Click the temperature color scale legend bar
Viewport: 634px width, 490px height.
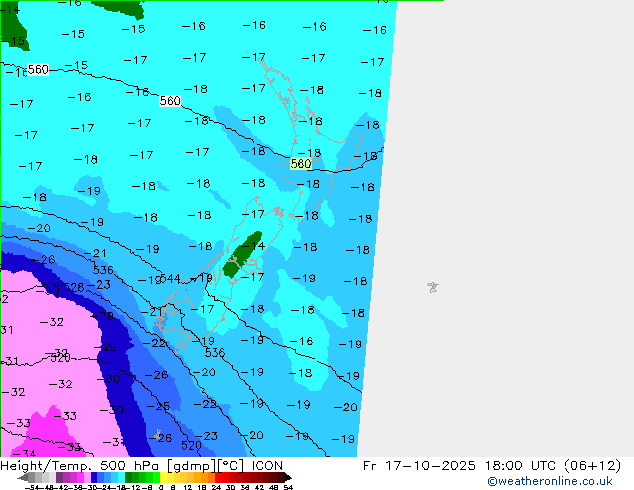[x=154, y=477]
